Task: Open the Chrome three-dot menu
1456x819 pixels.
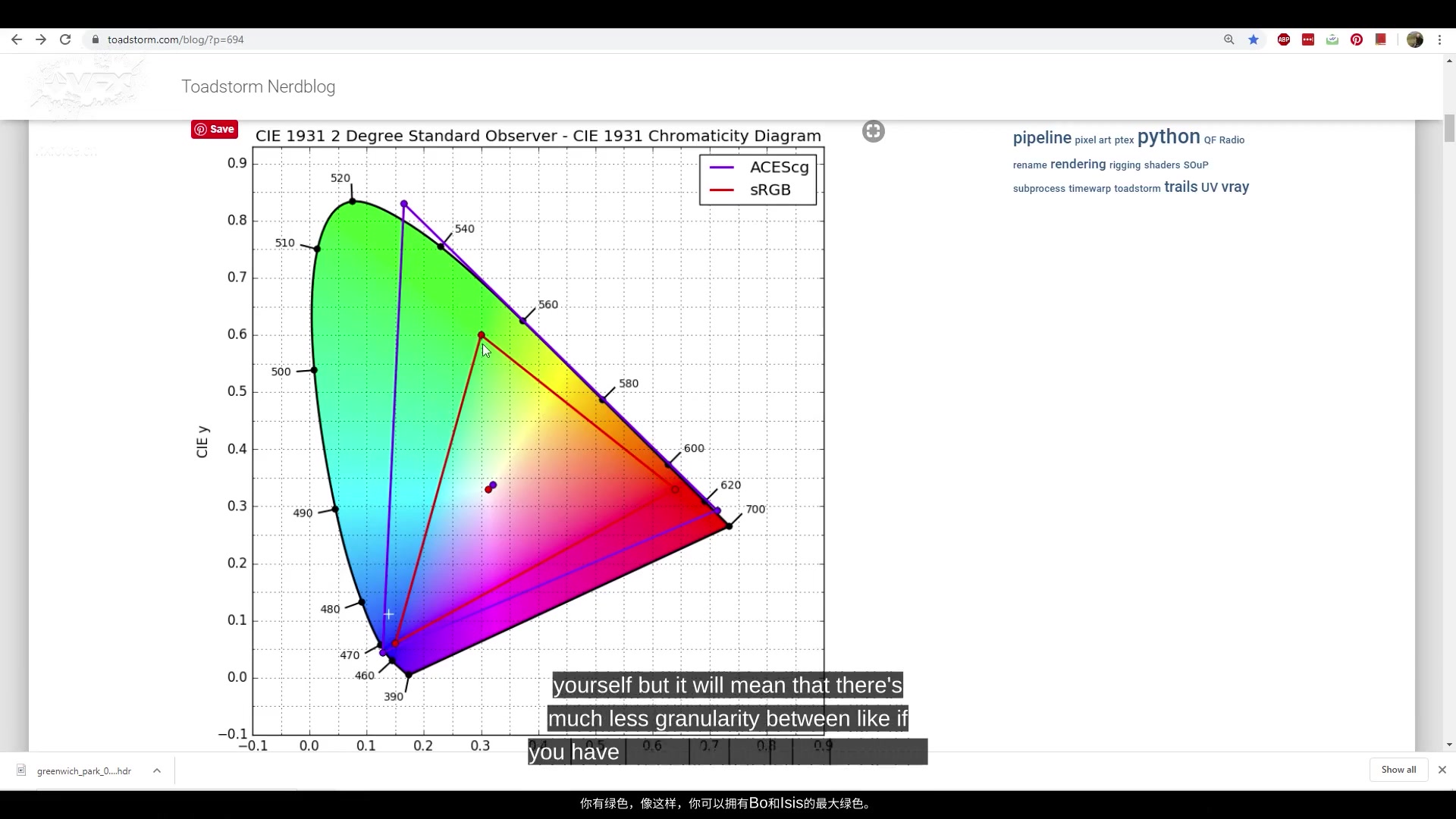Action: [1440, 39]
